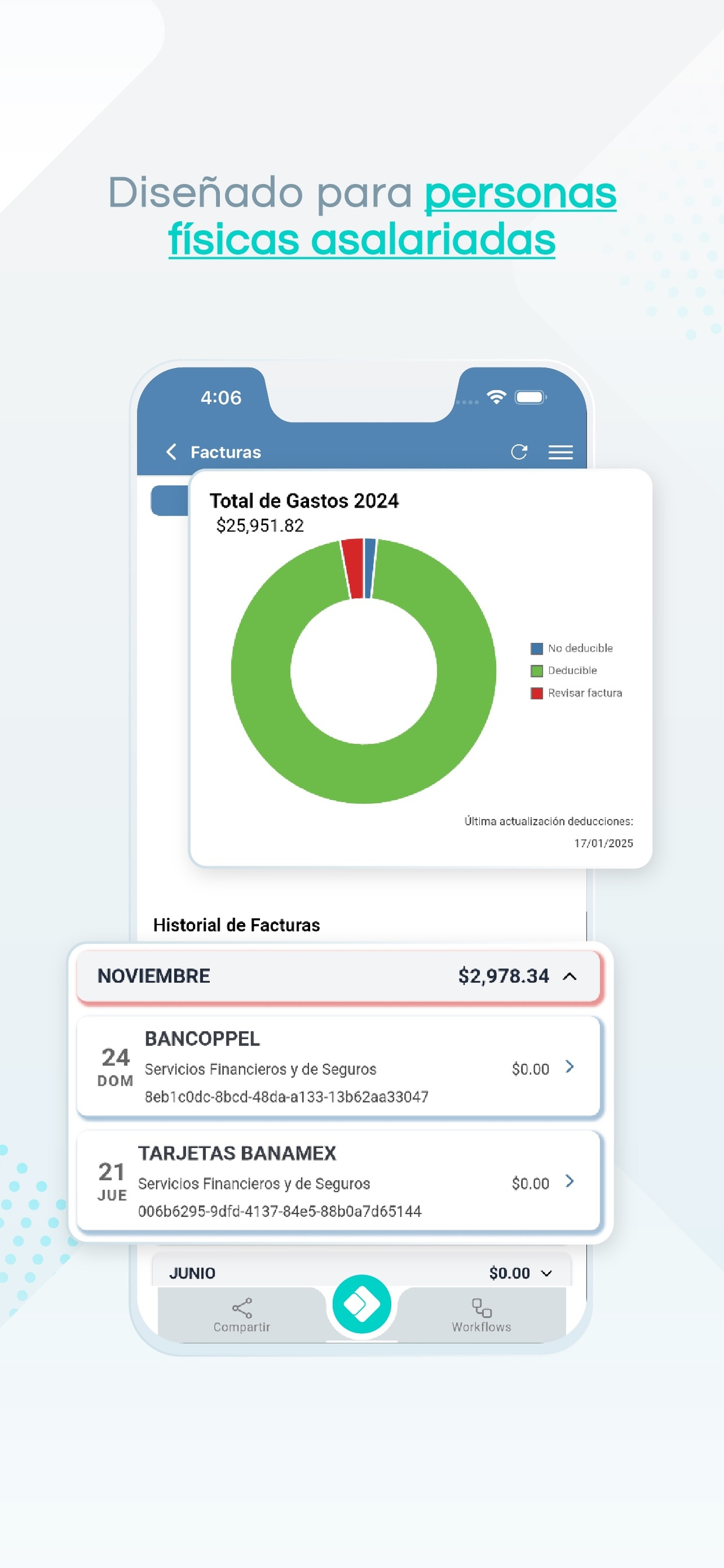
Task: Select the TARJETAS BANAMEX invoice name
Action: click(237, 1153)
